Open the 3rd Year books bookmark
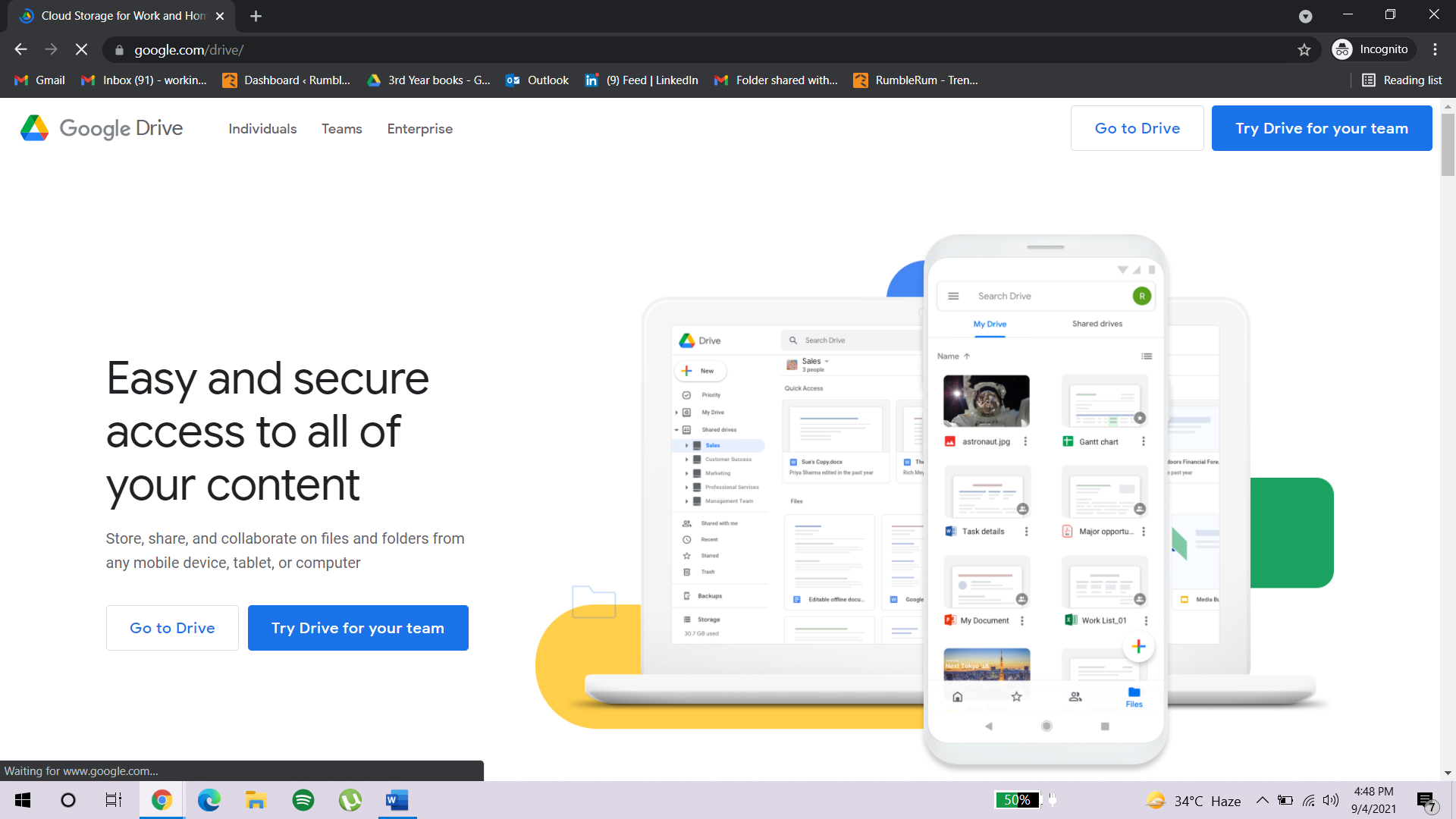 pos(429,80)
